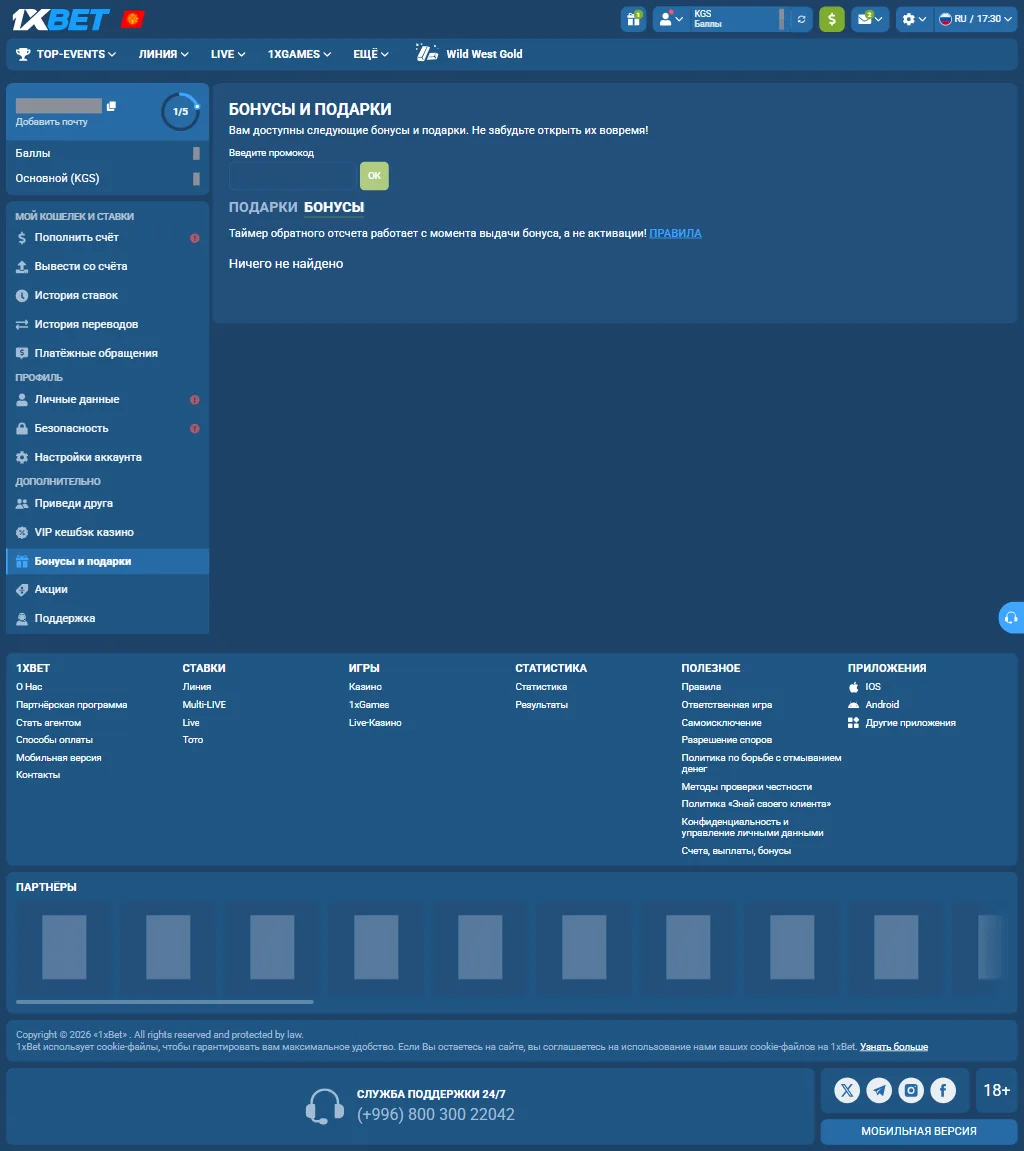The image size is (1024, 1151).
Task: Focus the promo code input field
Action: 293,176
